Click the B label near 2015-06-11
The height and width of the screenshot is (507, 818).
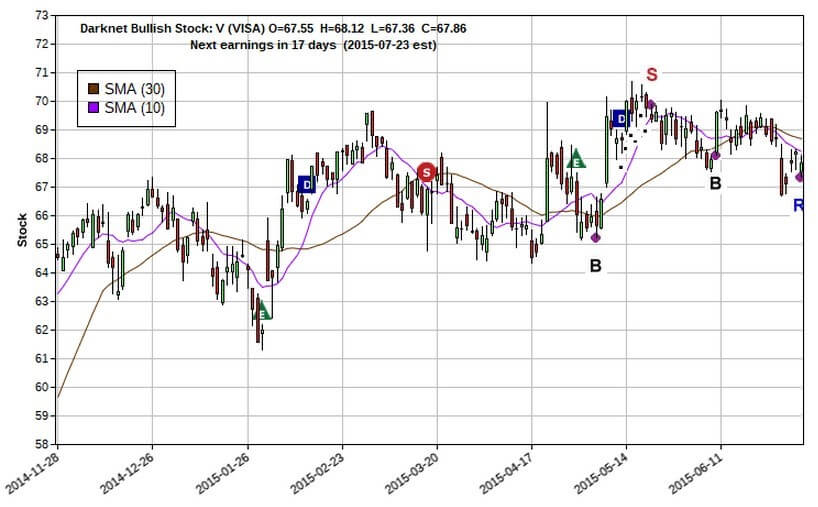715,184
